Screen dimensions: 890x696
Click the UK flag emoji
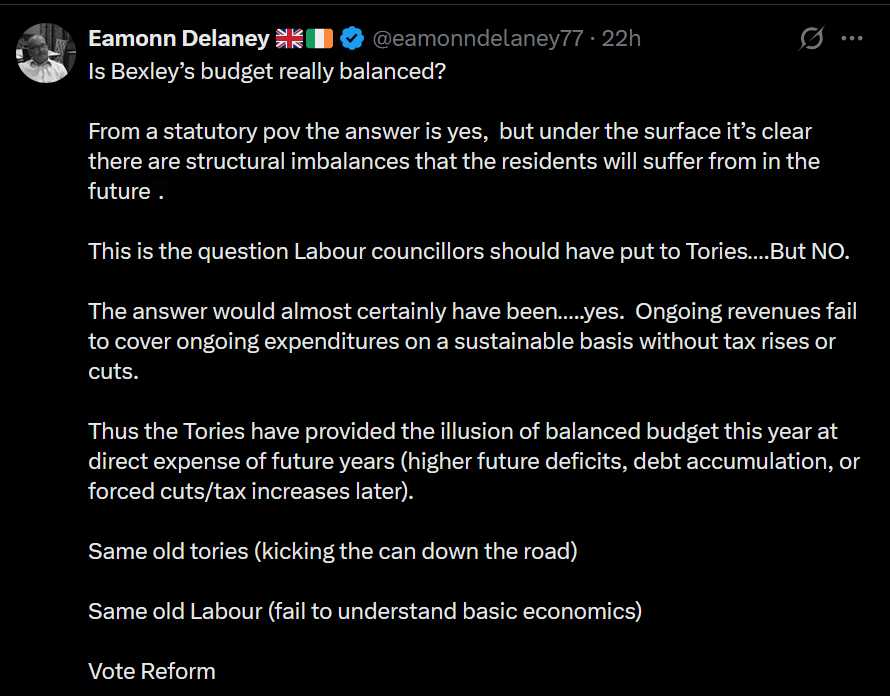click(x=290, y=39)
